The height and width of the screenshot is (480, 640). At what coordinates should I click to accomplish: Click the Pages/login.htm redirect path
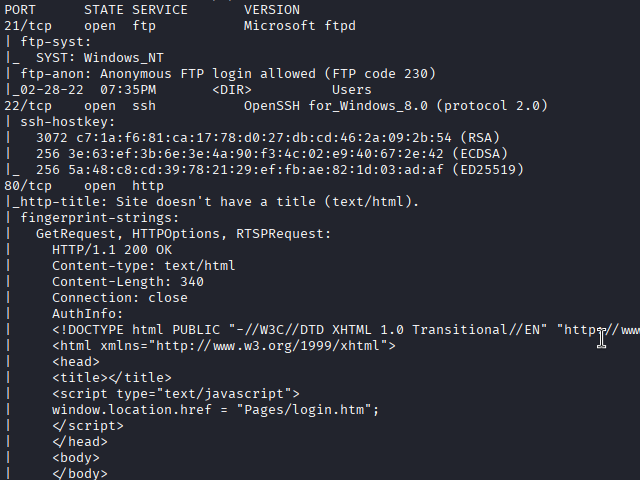pyautogui.click(x=304, y=409)
